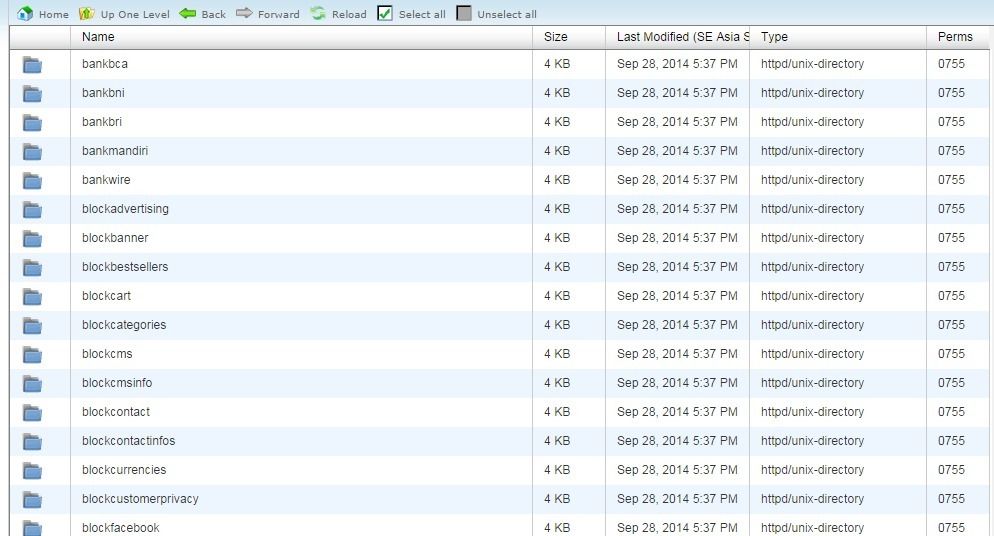Go Up One Level in directory

point(87,14)
